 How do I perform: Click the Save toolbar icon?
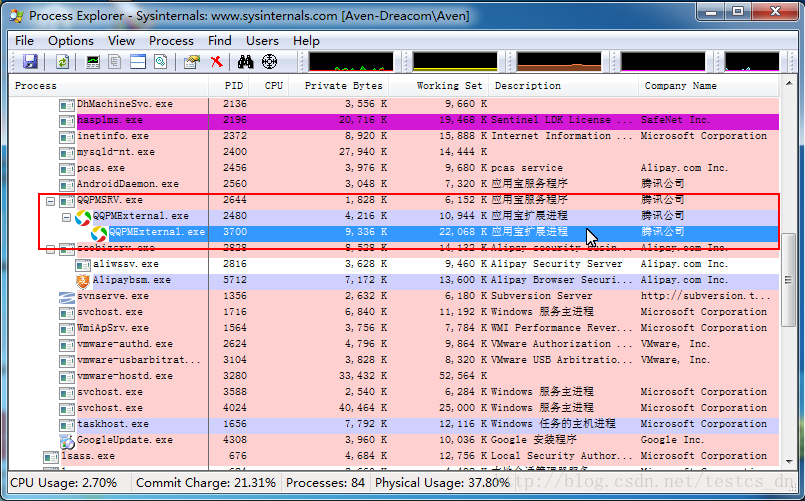pos(30,62)
